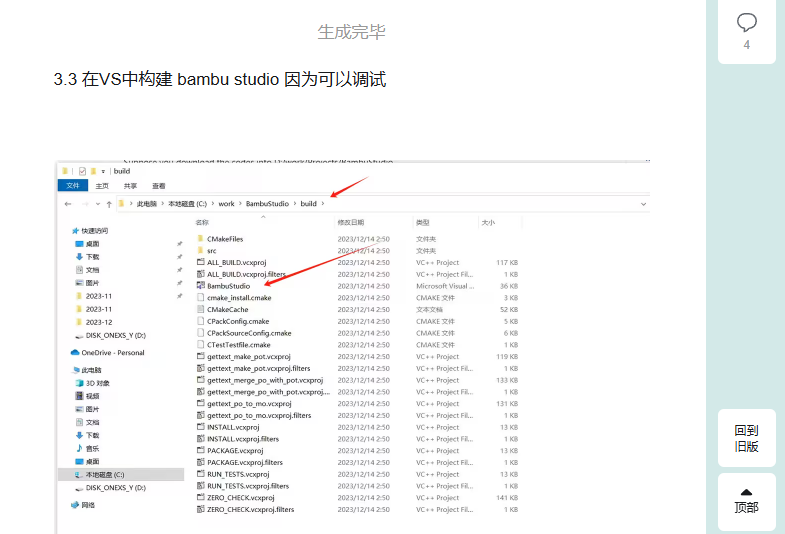Sort by the 名称 column header
The width and height of the screenshot is (785, 534).
click(x=202, y=222)
